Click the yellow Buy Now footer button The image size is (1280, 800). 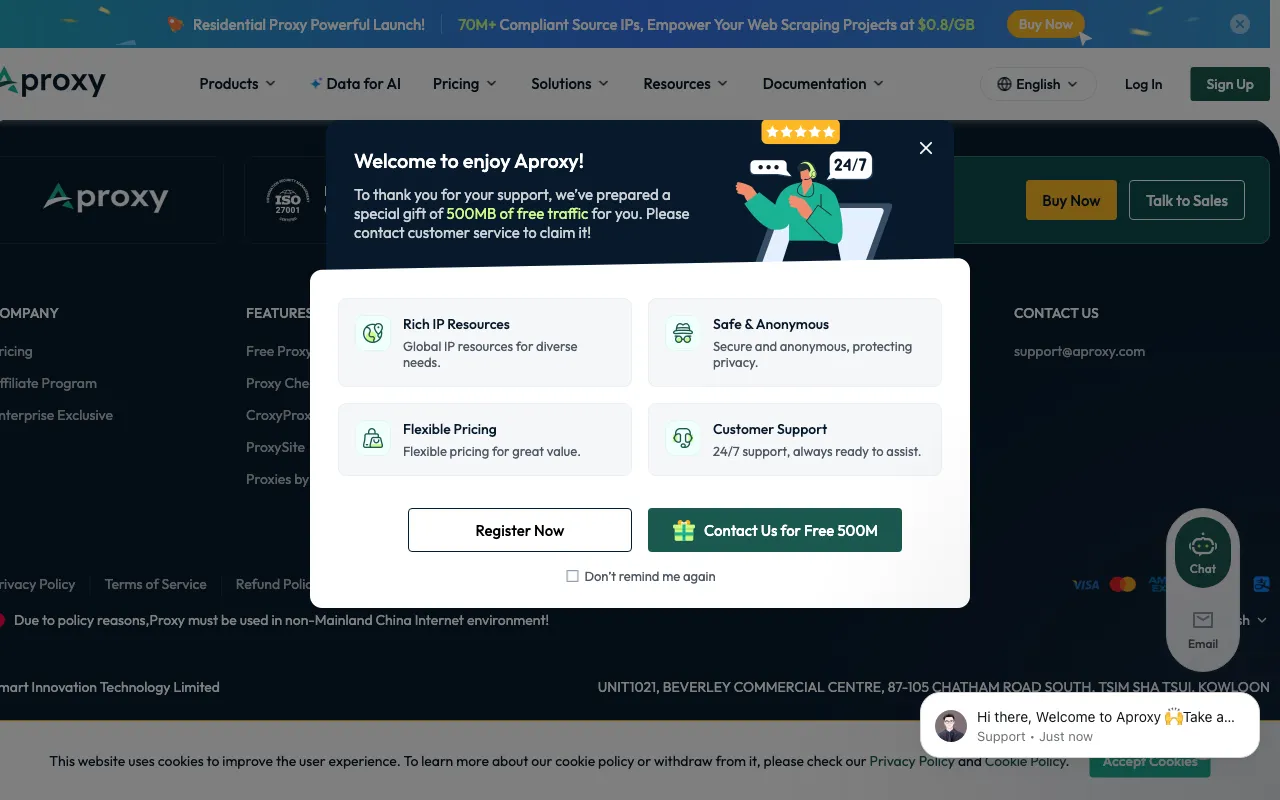coord(1071,200)
